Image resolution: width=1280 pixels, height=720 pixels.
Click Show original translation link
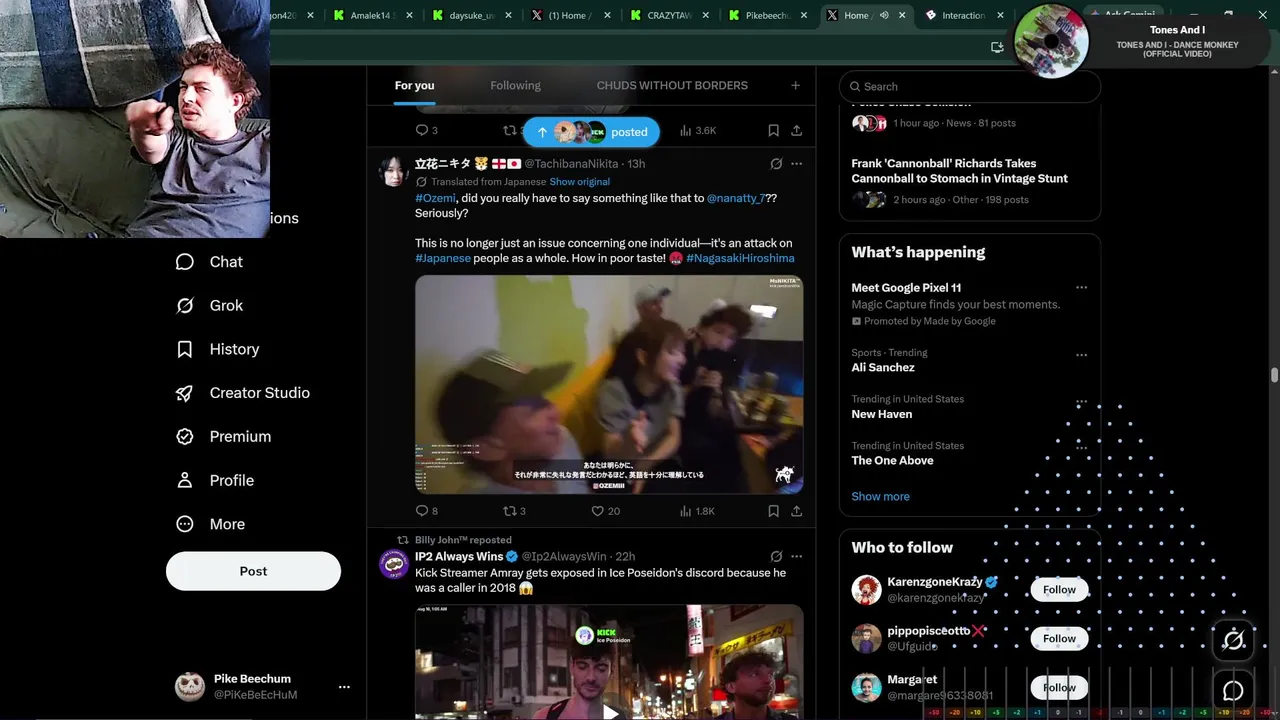579,182
